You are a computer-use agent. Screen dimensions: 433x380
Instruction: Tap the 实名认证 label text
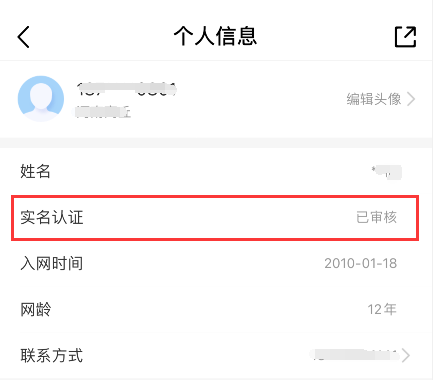click(x=52, y=217)
